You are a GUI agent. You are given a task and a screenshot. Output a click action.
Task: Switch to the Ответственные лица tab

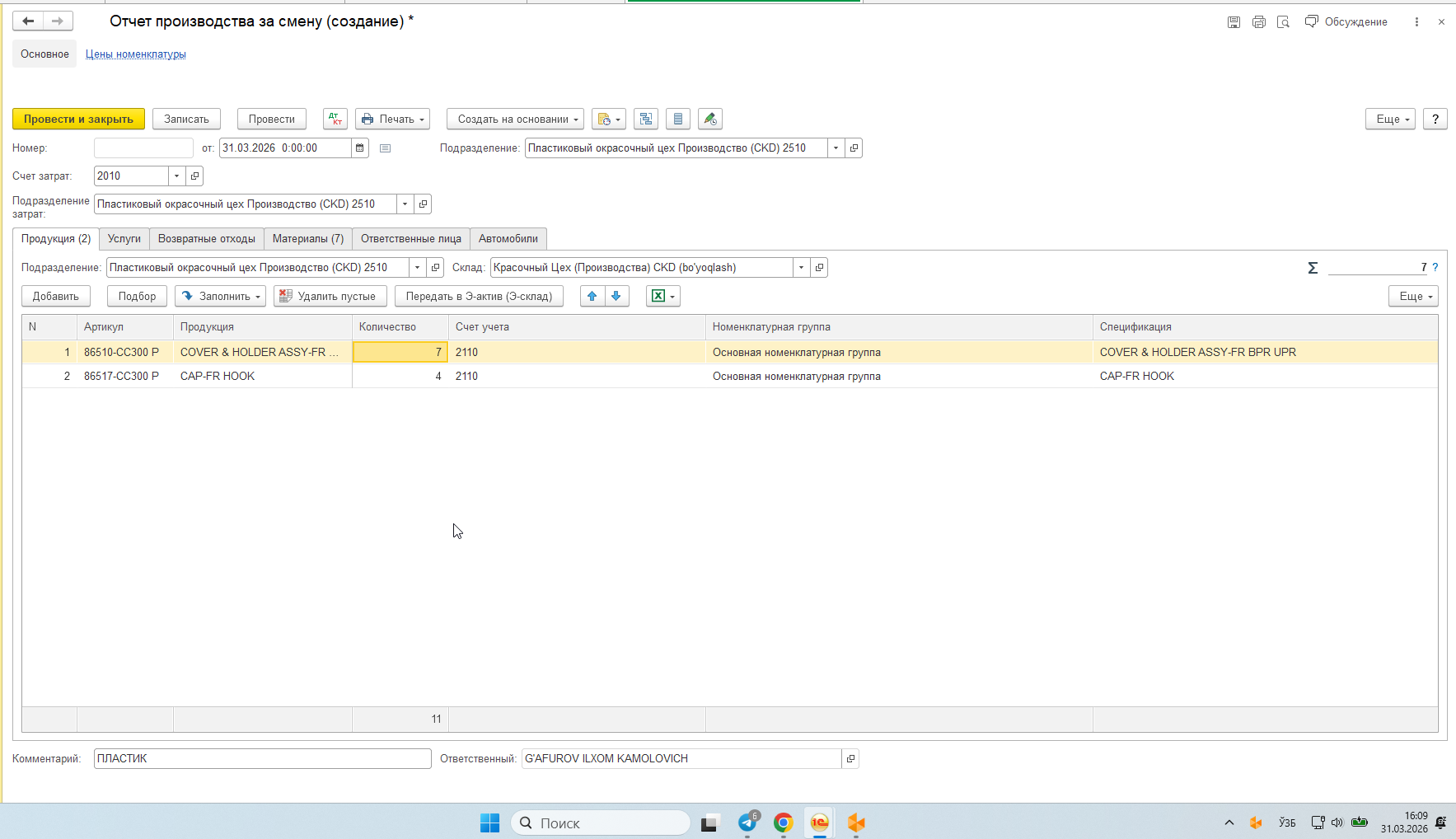[411, 239]
